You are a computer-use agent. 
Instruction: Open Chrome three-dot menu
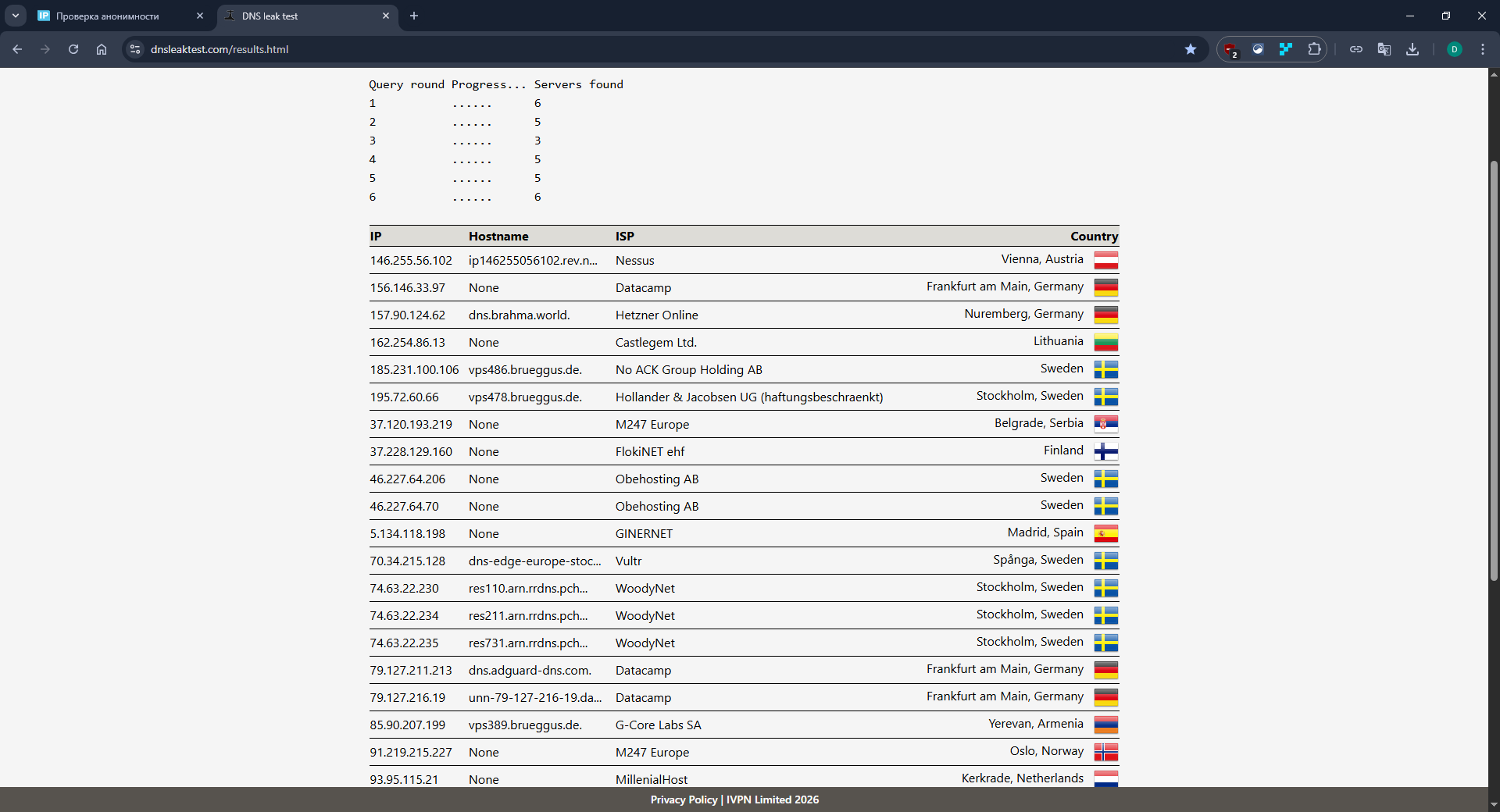click(x=1482, y=49)
